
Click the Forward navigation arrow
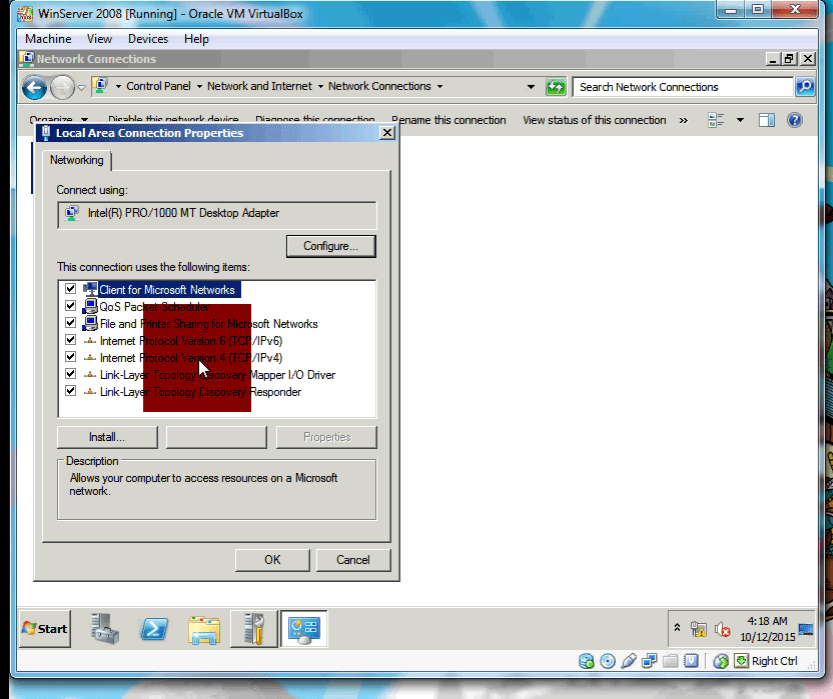[x=62, y=88]
